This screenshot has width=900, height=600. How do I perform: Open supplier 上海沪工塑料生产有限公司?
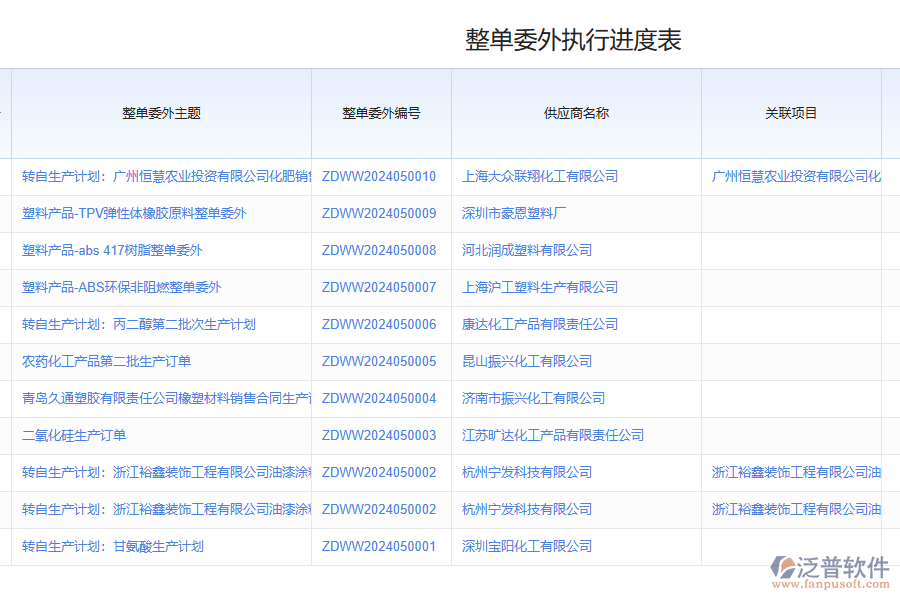click(x=541, y=287)
